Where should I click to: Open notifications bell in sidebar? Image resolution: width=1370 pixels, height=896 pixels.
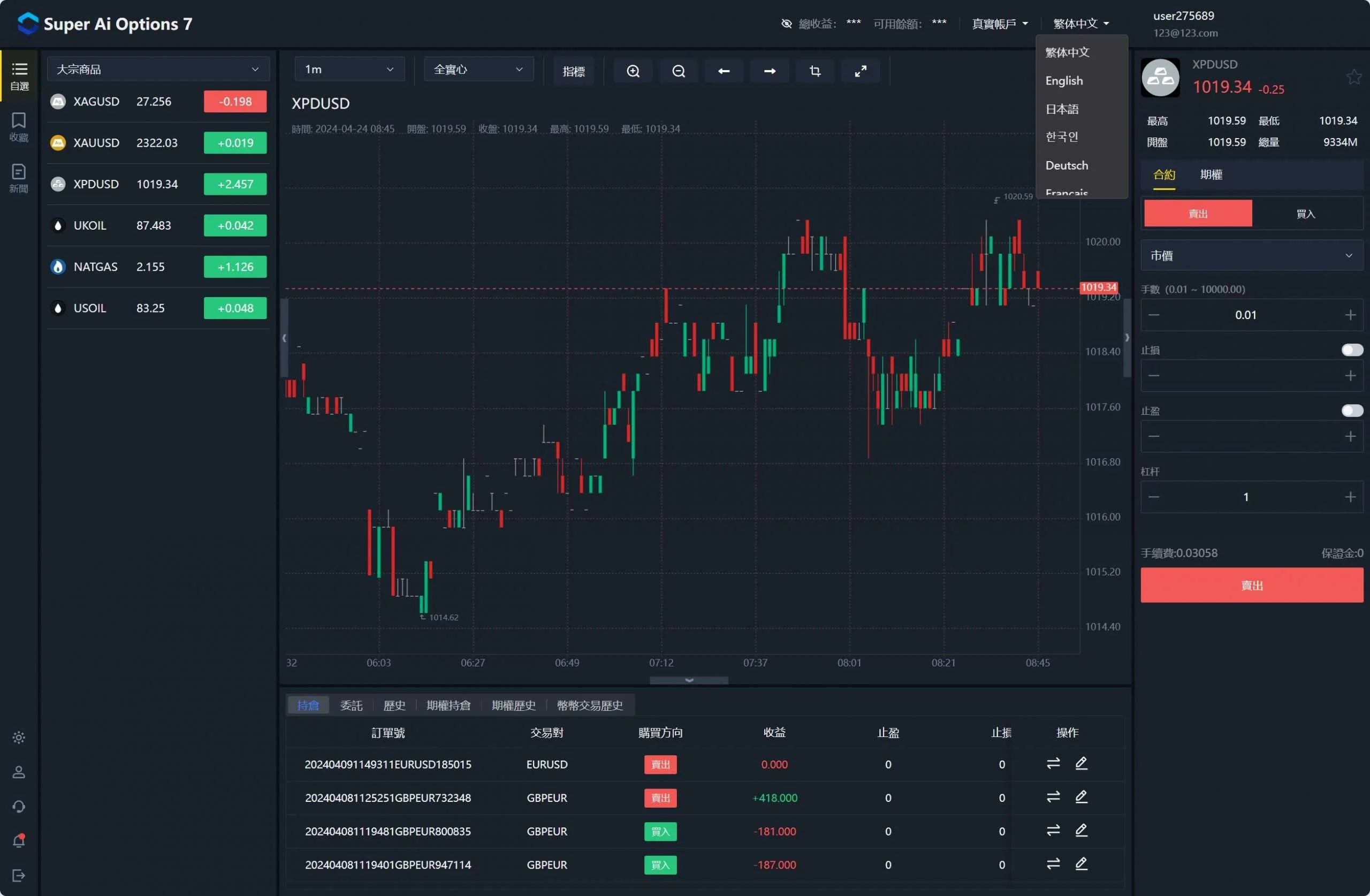pos(18,841)
